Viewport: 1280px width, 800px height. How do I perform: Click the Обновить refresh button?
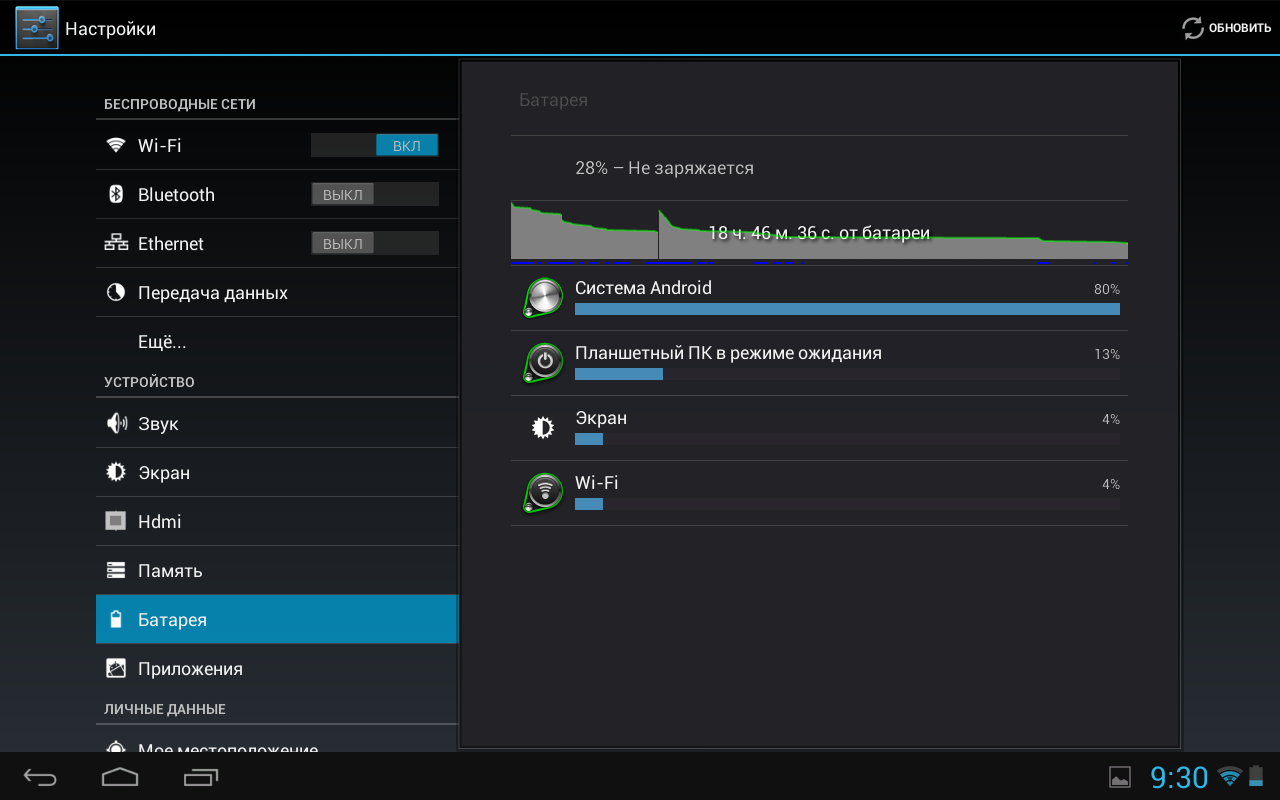(1226, 28)
